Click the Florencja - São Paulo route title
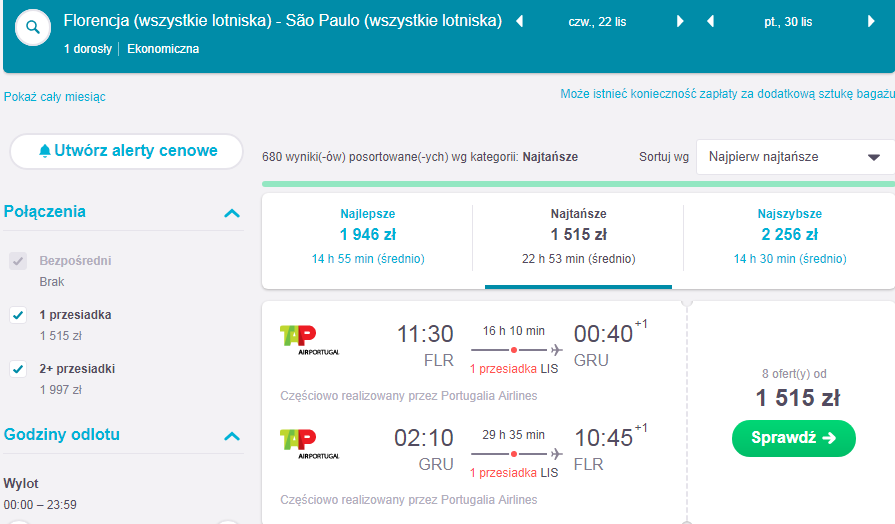The width and height of the screenshot is (895, 524). [x=283, y=21]
